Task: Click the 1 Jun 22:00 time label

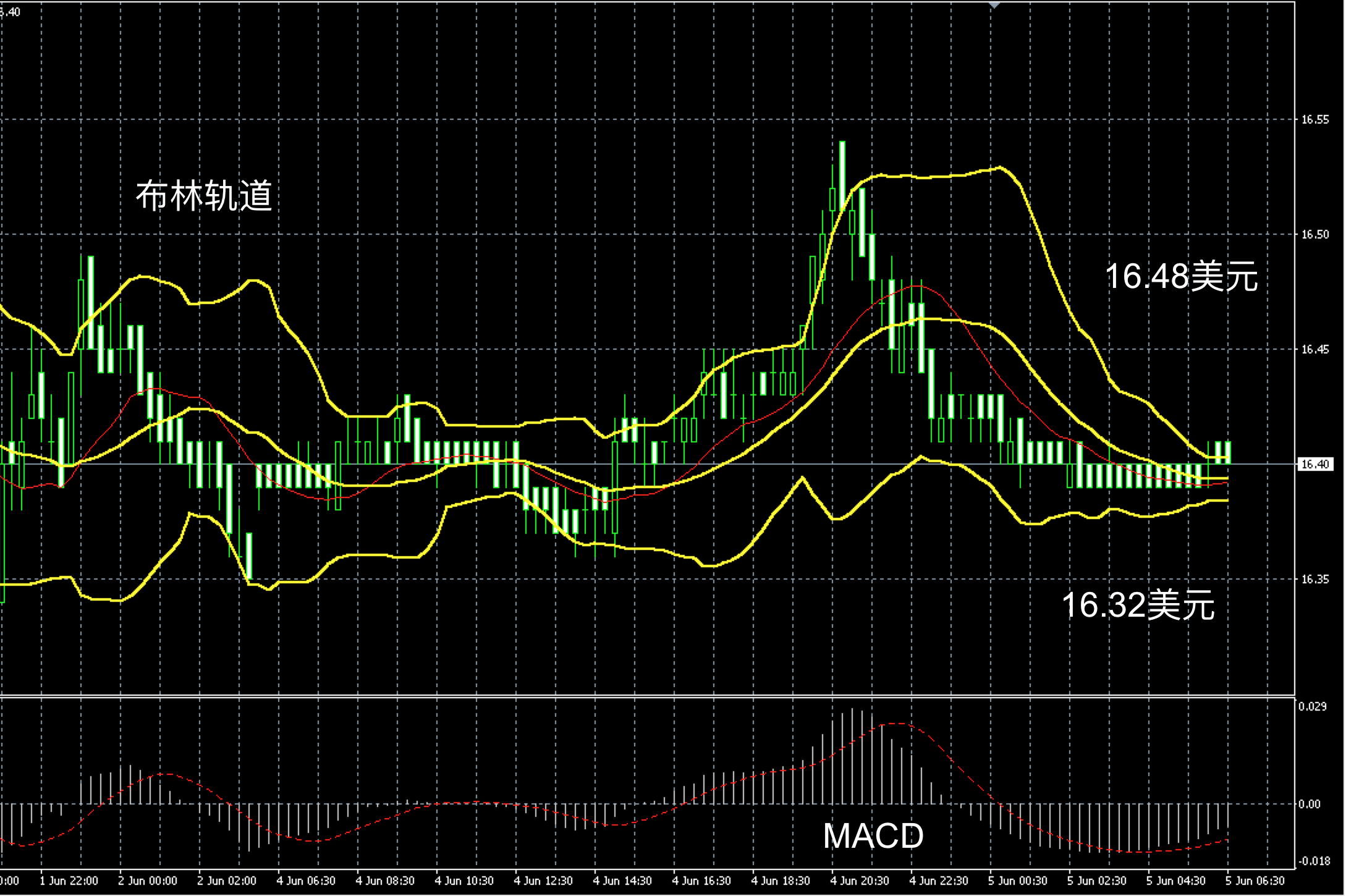Action: (69, 881)
